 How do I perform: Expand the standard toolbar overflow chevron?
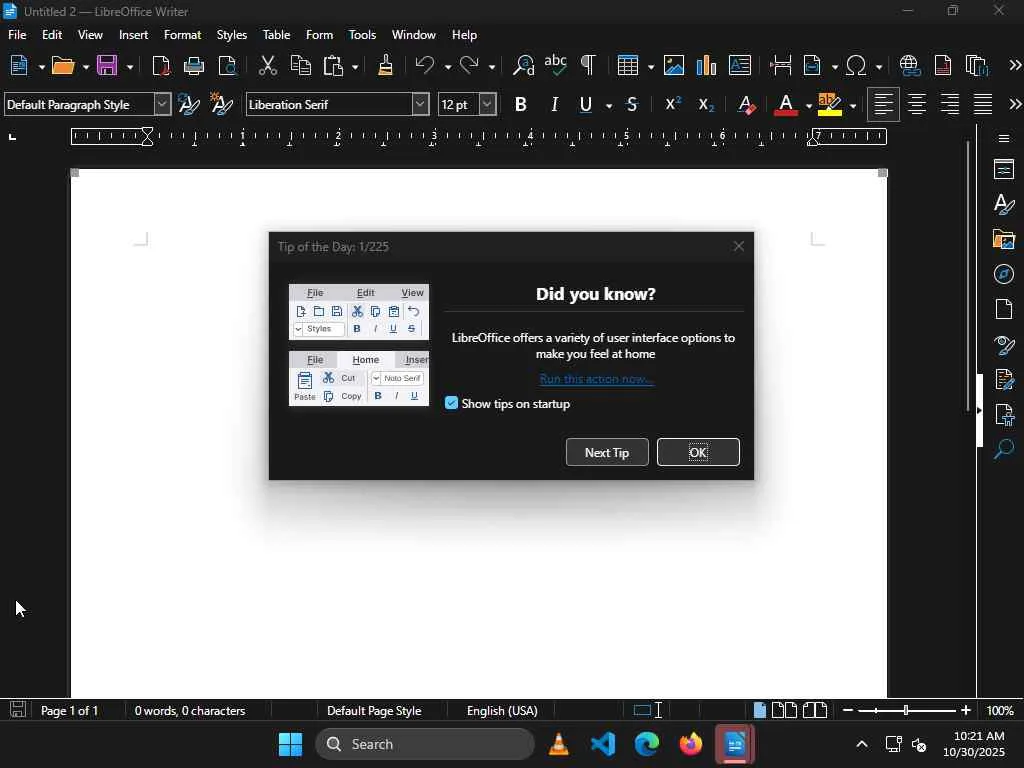(1015, 65)
